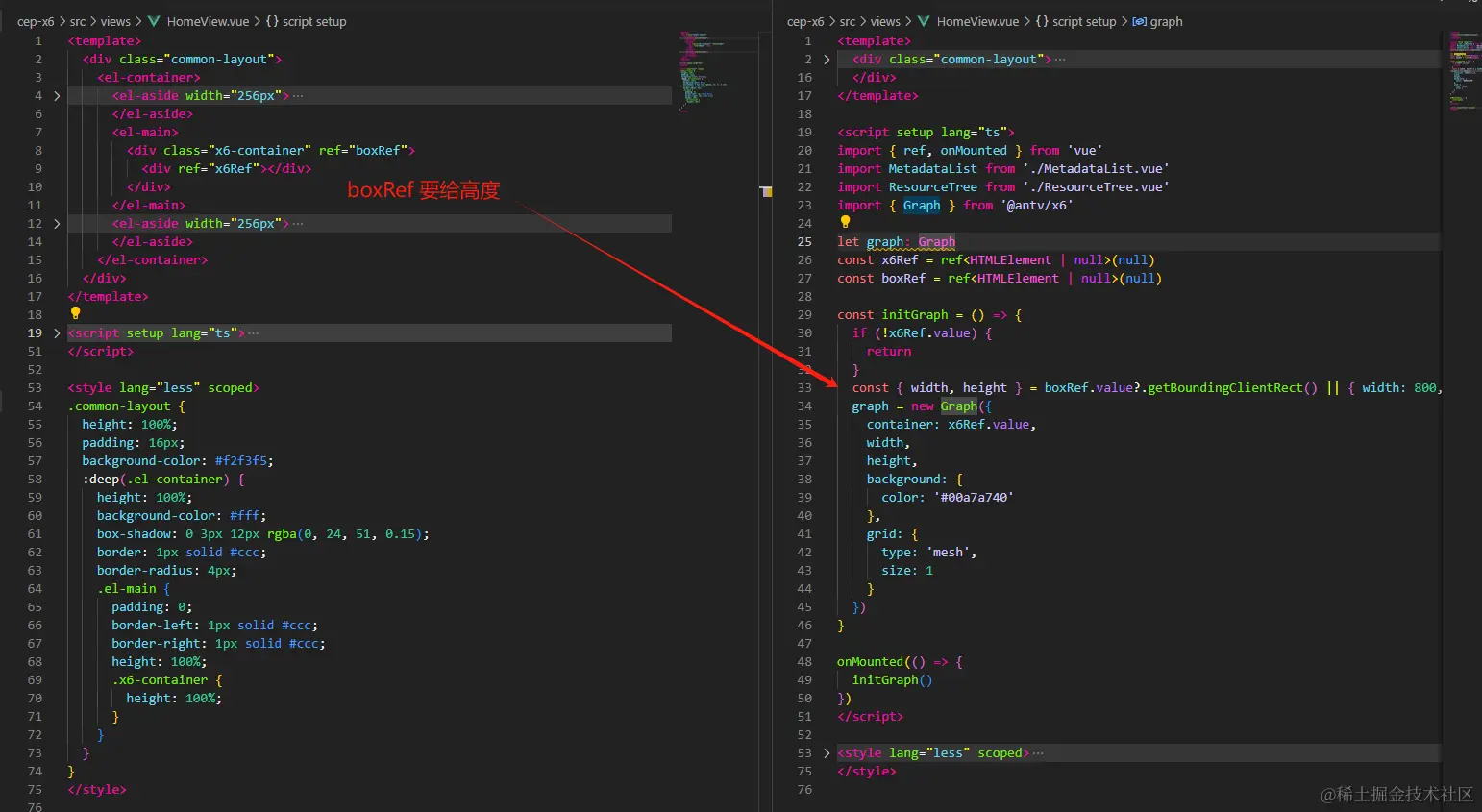Click '#00a7a740' color string on line 39
1482x812 pixels.
[x=974, y=498]
